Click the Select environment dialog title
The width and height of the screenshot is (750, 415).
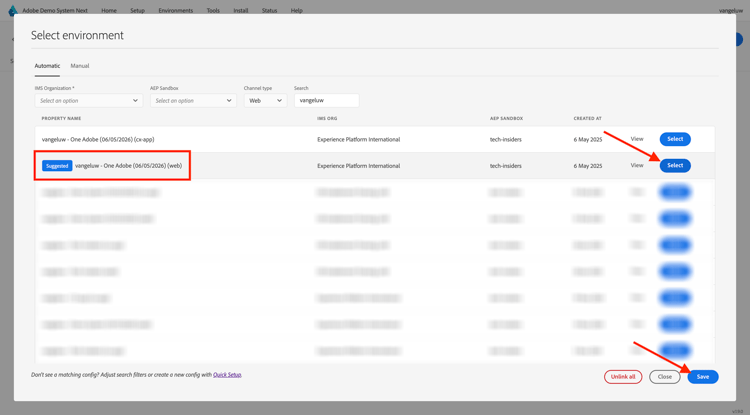point(77,35)
